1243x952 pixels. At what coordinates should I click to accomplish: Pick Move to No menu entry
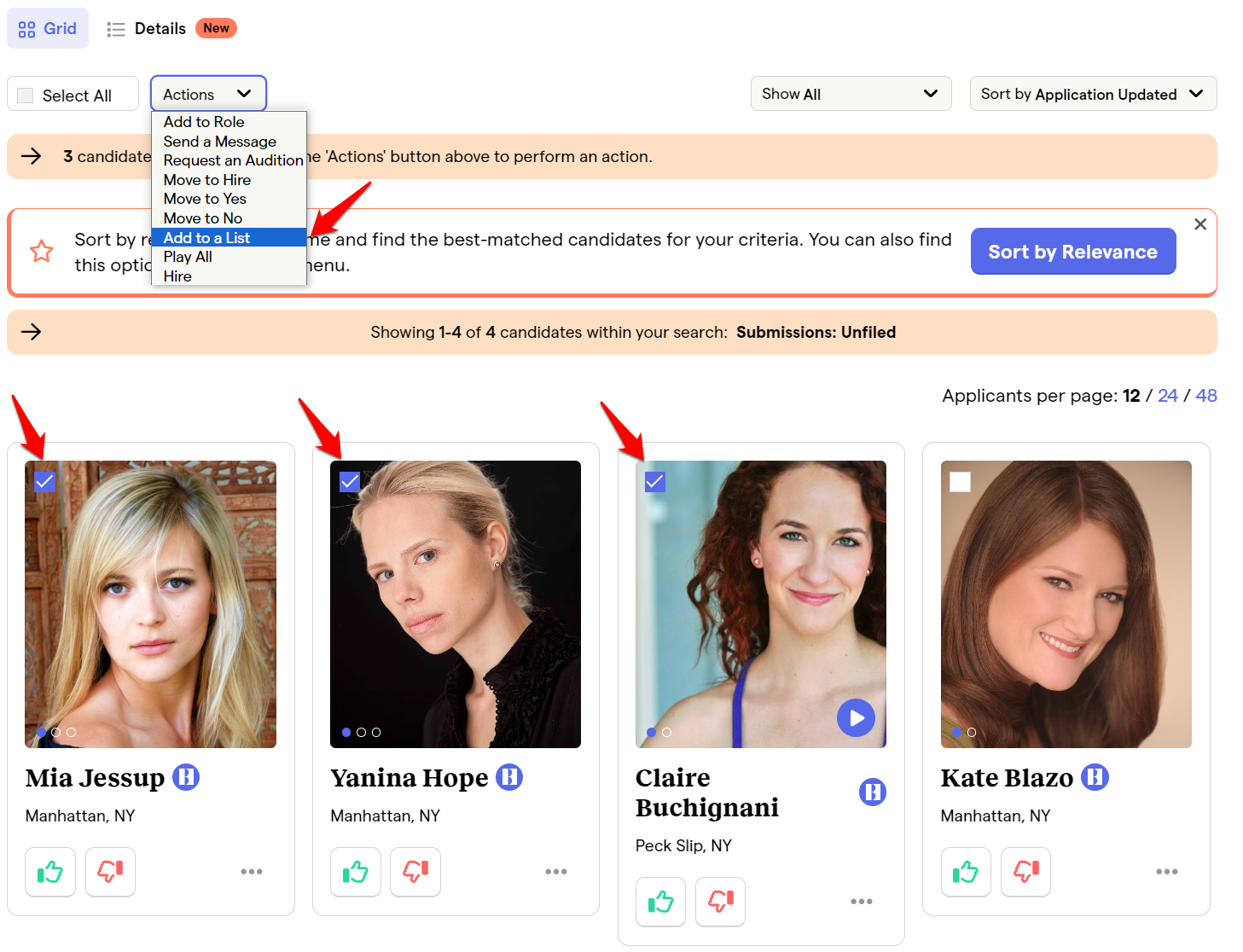click(x=203, y=218)
